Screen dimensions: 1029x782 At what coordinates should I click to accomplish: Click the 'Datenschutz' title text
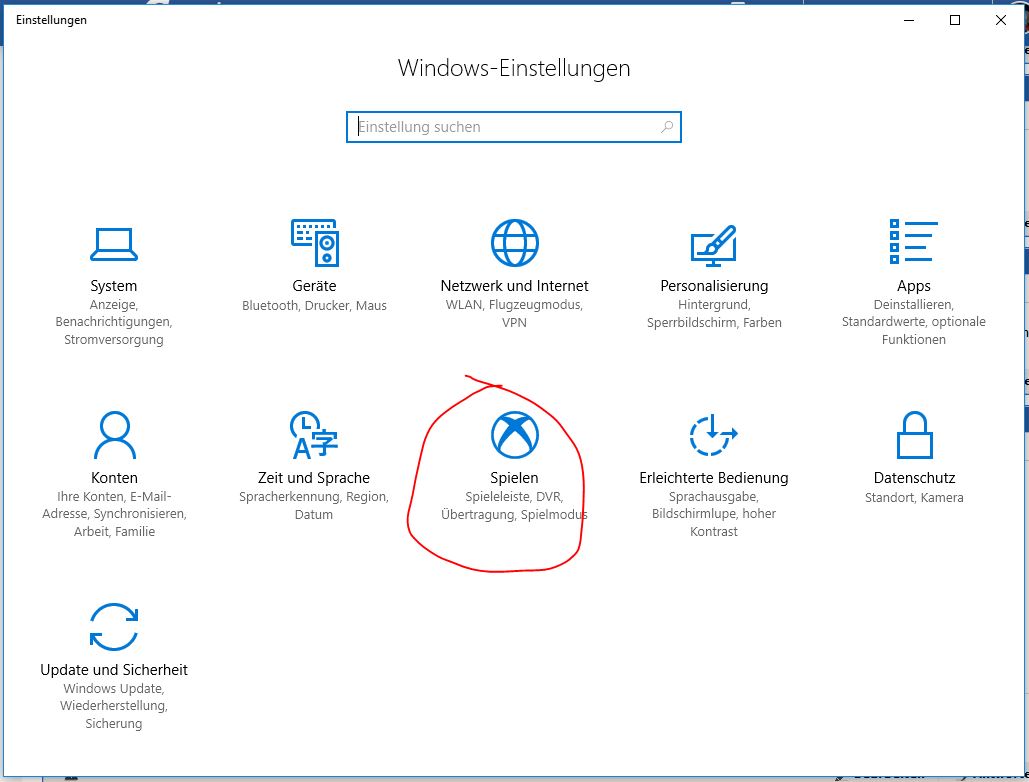pos(914,478)
